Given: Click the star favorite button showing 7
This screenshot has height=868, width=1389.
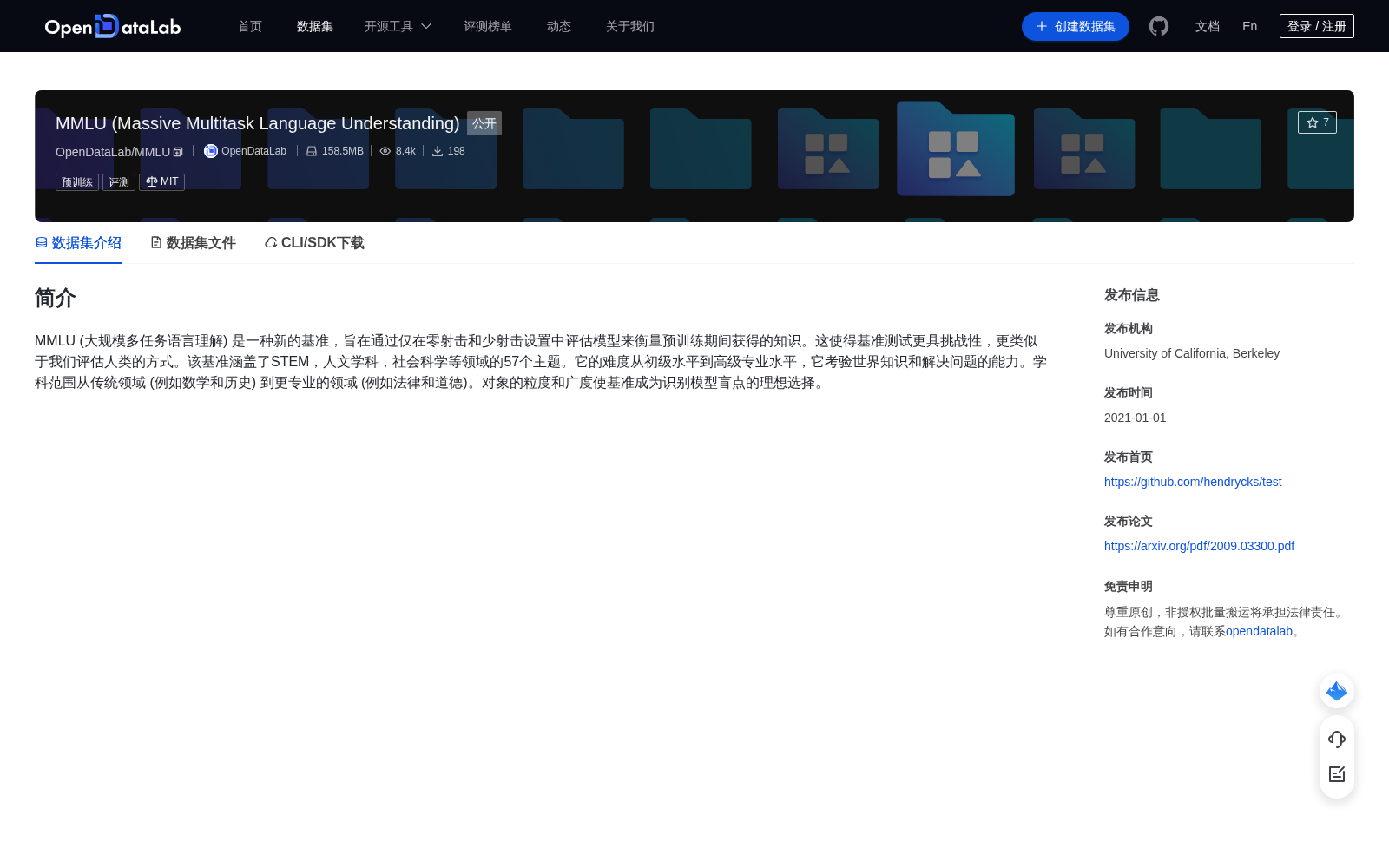Looking at the screenshot, I should (x=1317, y=122).
